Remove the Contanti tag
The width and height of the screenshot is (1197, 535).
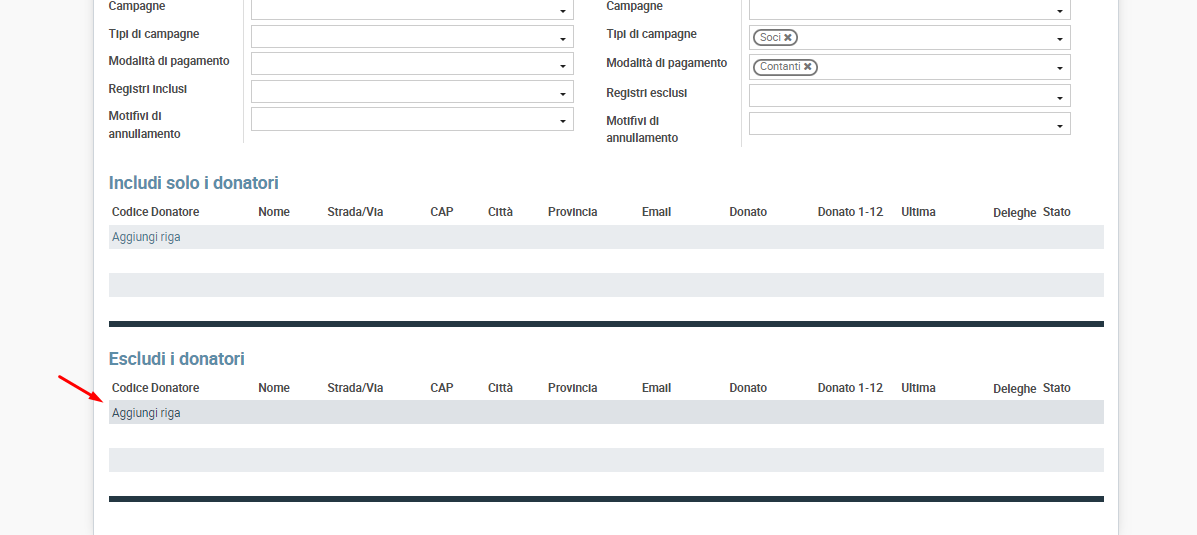(x=807, y=67)
